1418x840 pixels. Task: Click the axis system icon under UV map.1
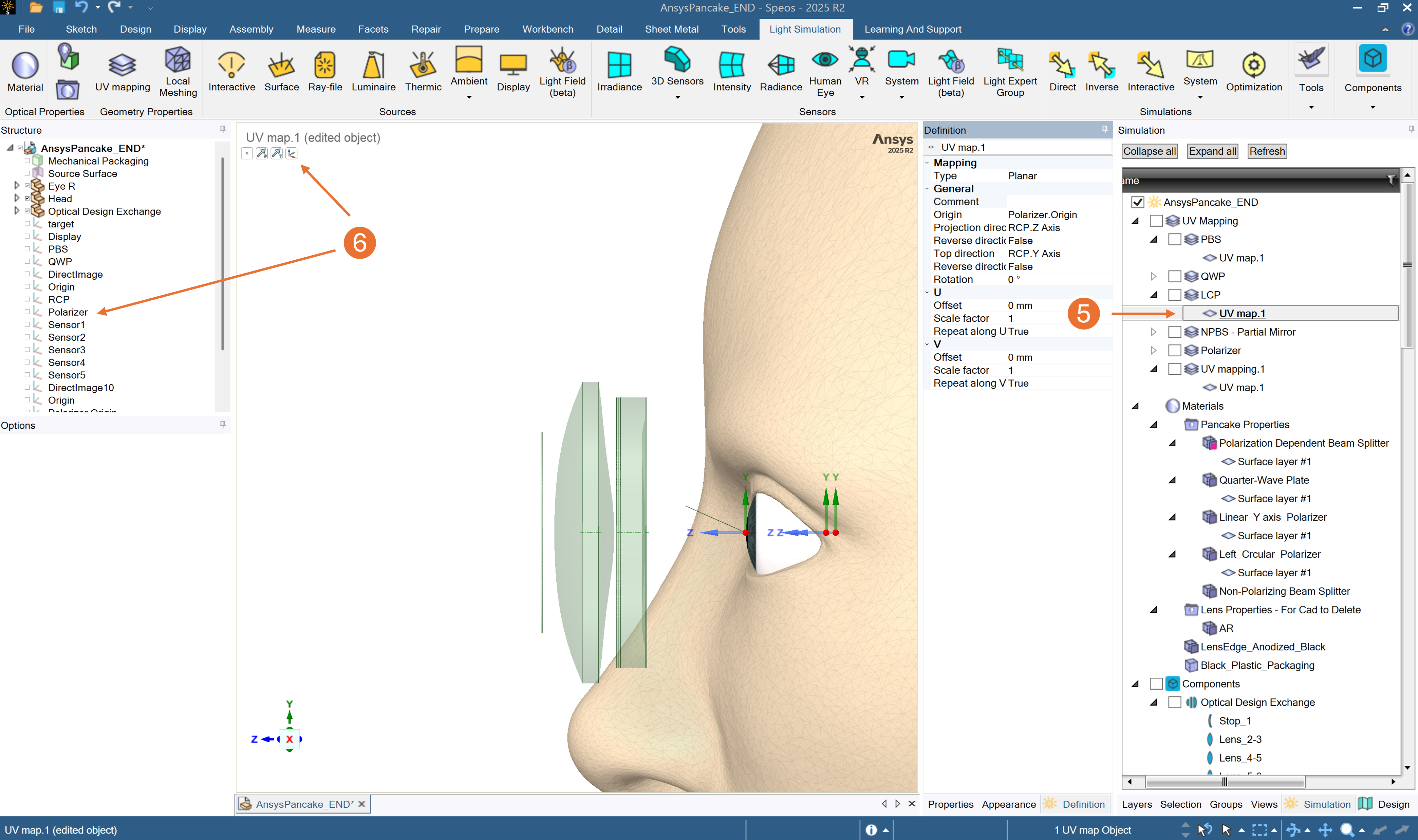292,153
